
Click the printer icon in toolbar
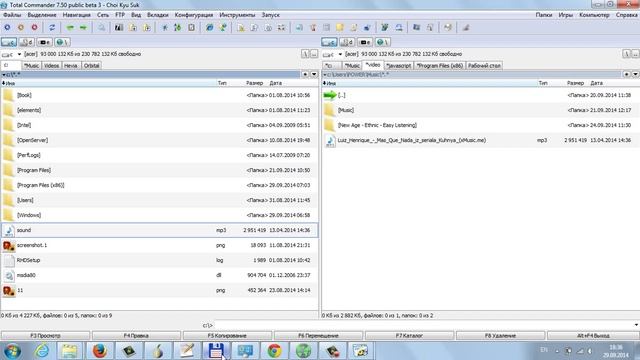[448, 27]
